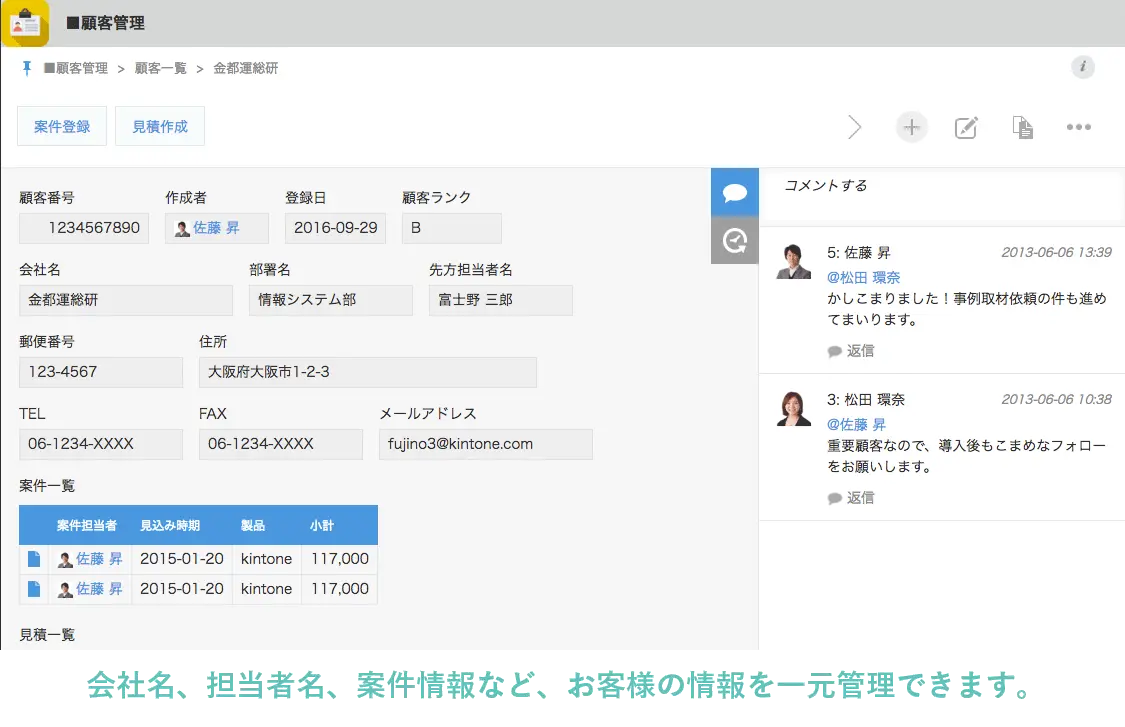The height and width of the screenshot is (727, 1125).
Task: Open first case row document icon
Action: pyautogui.click(x=34, y=559)
